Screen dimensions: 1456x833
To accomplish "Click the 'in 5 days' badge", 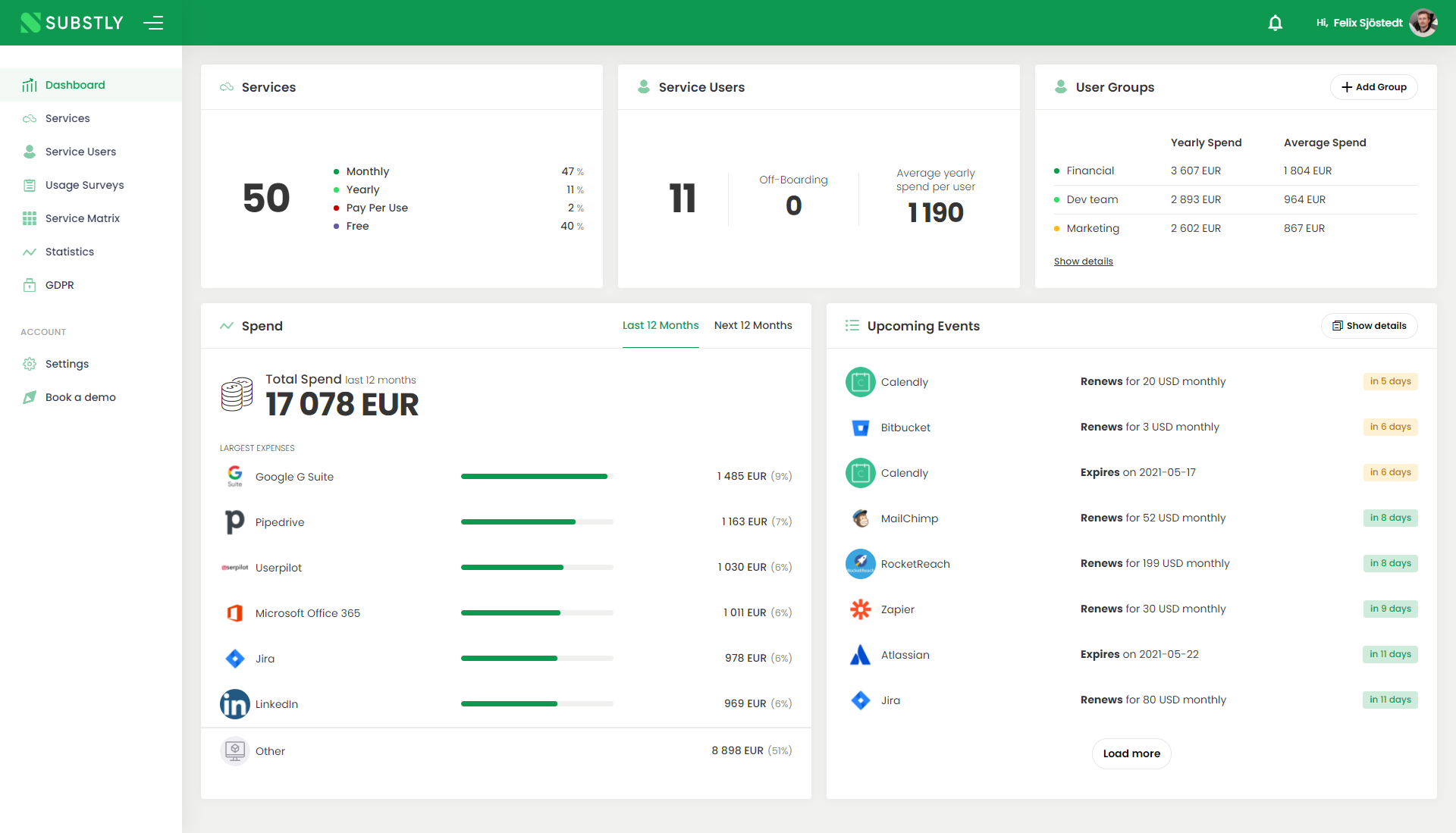I will 1390,381.
